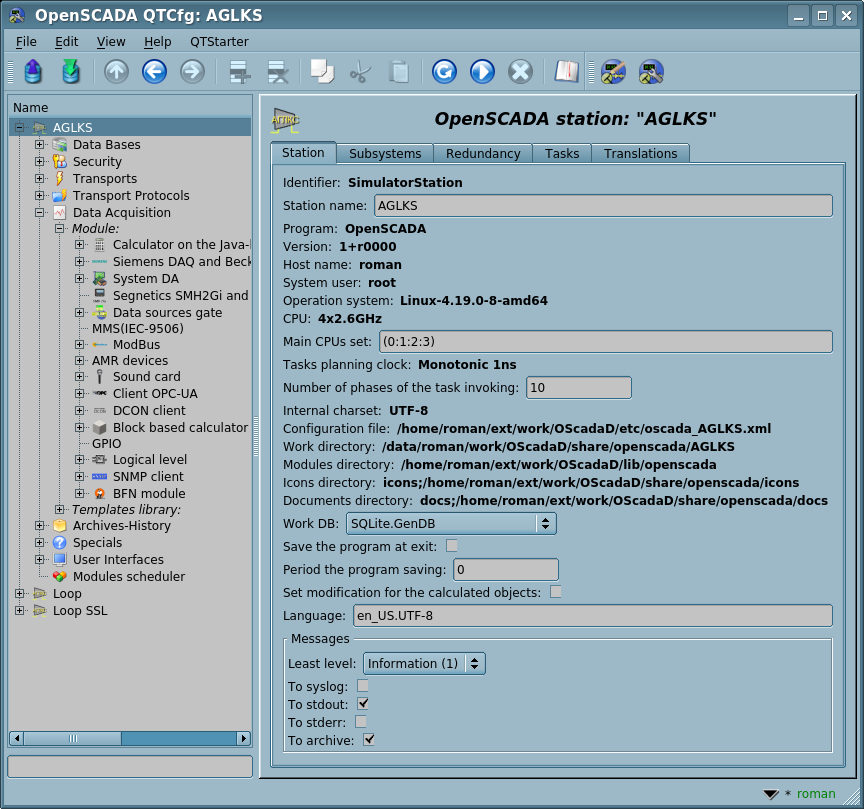Viewport: 864px width, 809px height.
Task: Refresh the page with the circular arrow icon
Action: click(444, 72)
